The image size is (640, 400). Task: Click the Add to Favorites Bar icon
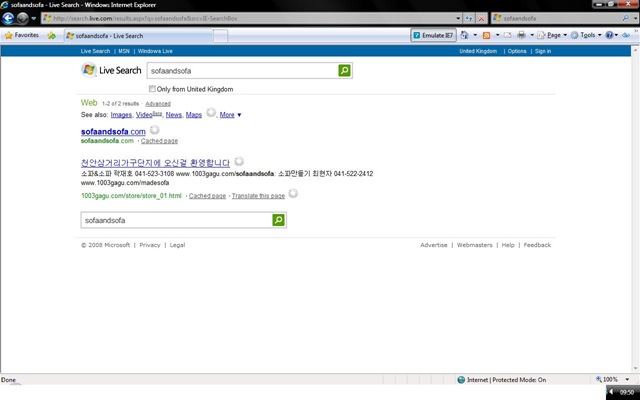[51, 36]
